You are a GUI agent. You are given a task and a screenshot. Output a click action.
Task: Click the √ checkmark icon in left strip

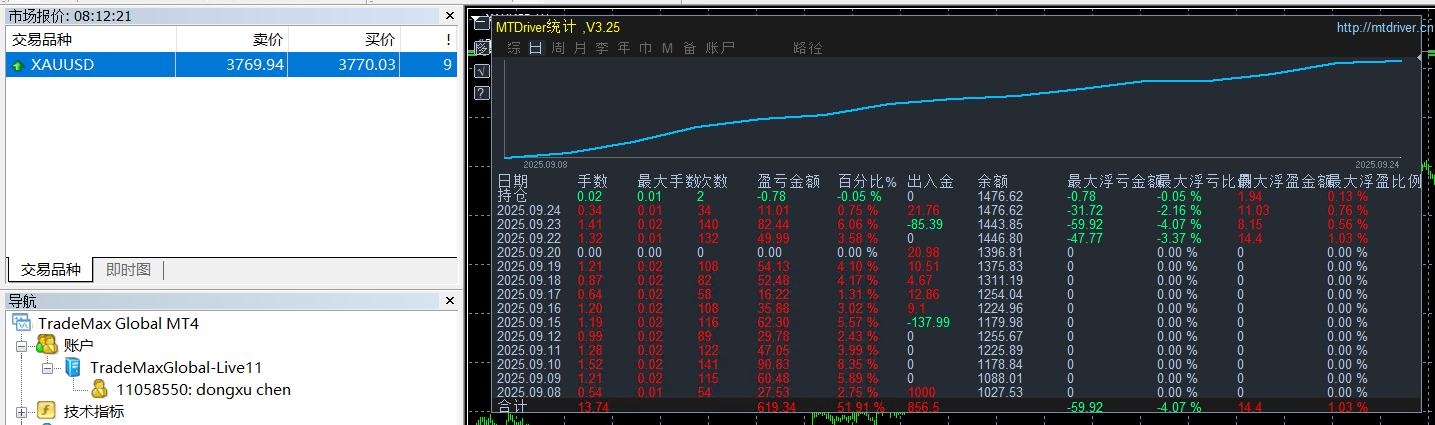(481, 71)
